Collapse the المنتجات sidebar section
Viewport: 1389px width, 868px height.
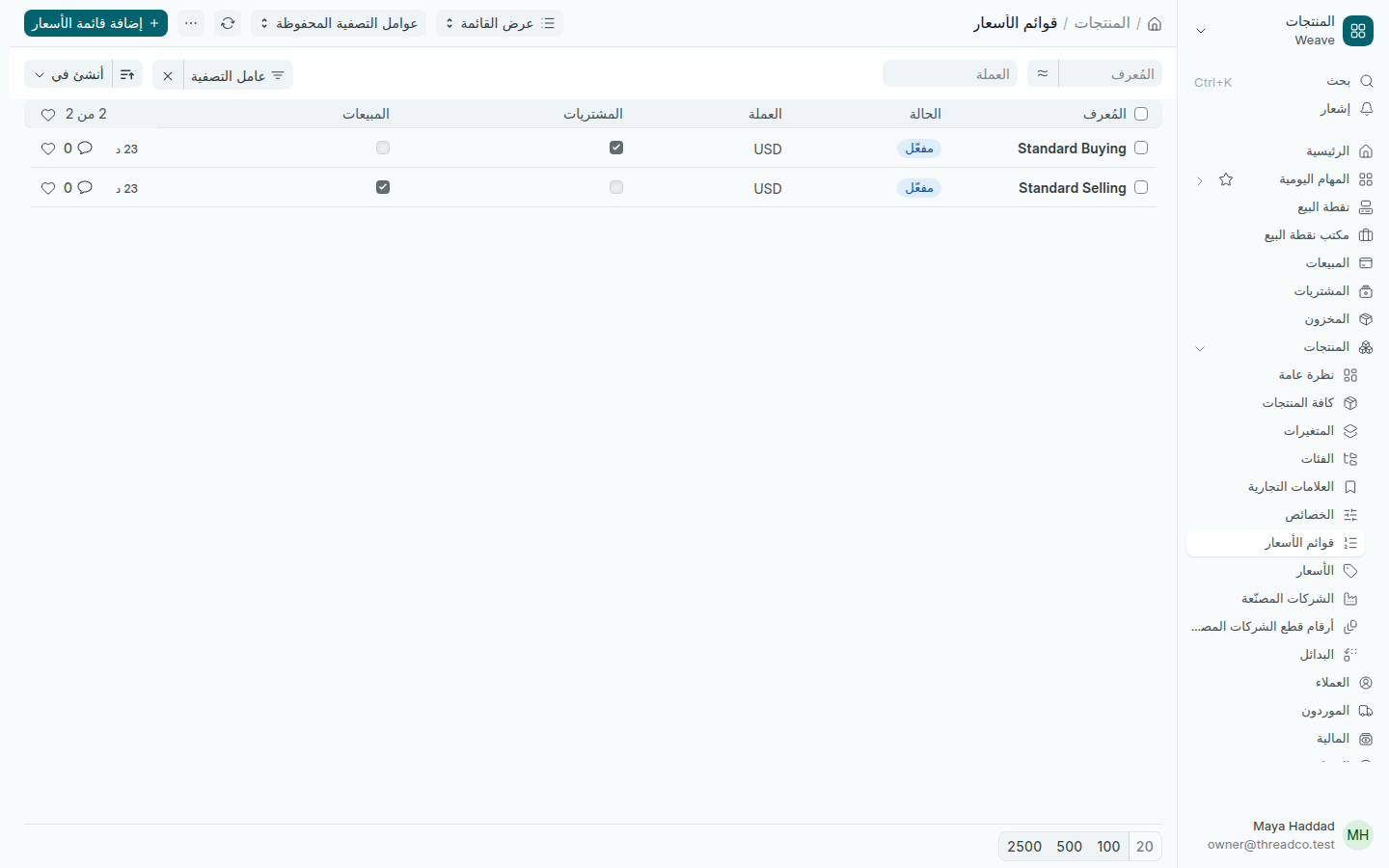(1200, 348)
